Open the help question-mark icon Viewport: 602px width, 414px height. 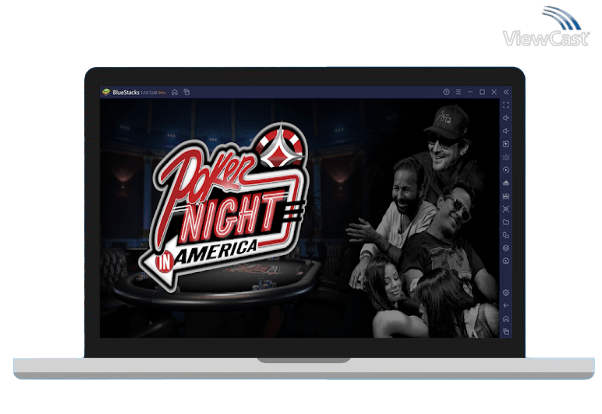pyautogui.click(x=446, y=92)
